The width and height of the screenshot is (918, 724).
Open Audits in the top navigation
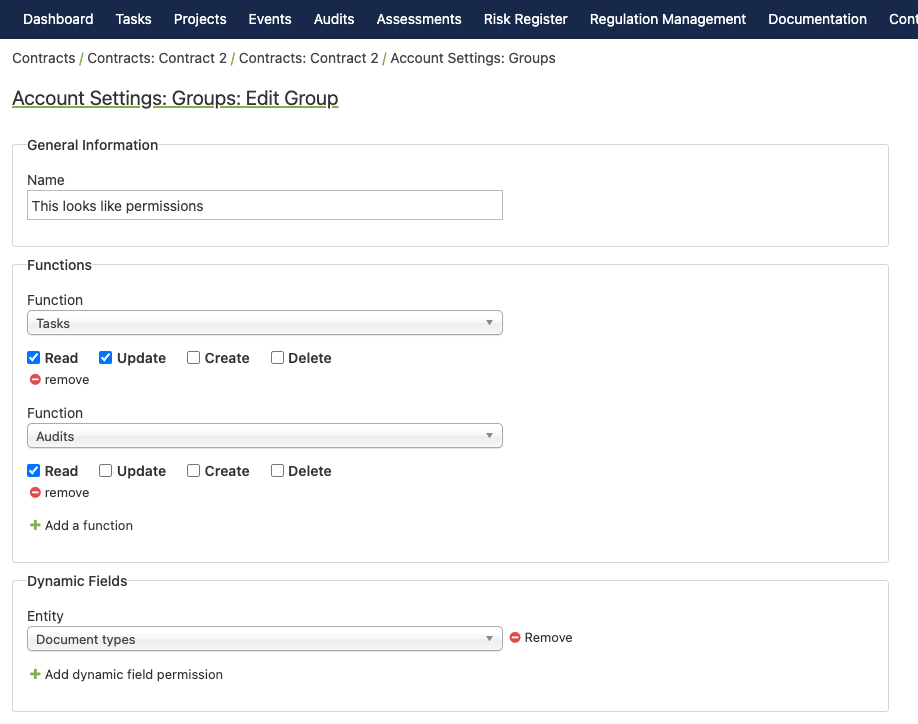click(334, 19)
